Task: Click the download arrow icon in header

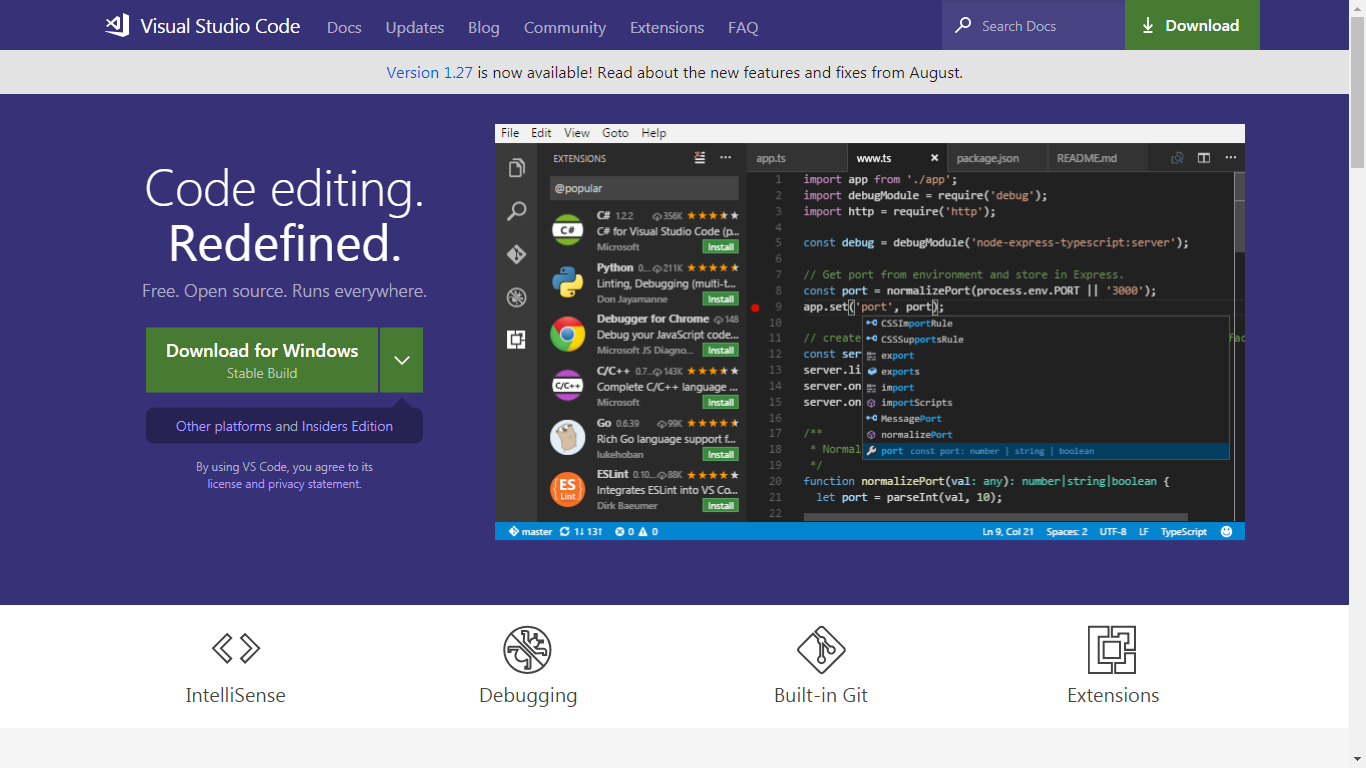Action: click(1148, 26)
